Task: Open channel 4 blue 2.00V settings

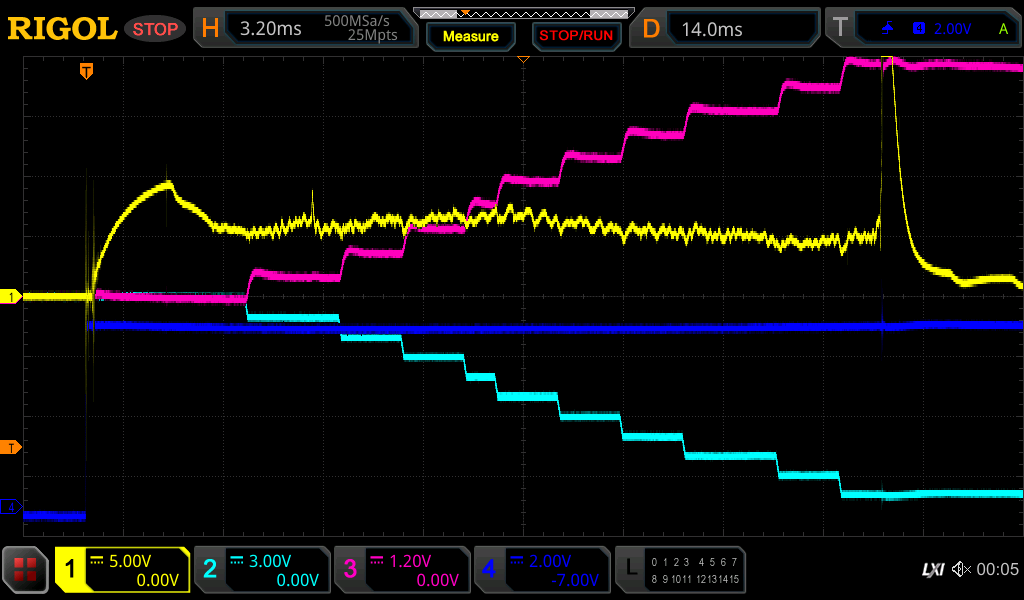Action: (x=542, y=570)
